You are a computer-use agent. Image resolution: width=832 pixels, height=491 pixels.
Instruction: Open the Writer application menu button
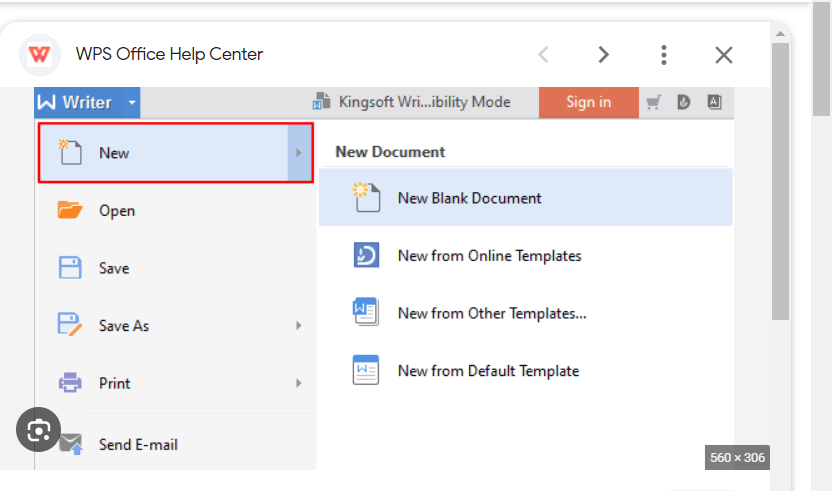tap(88, 102)
